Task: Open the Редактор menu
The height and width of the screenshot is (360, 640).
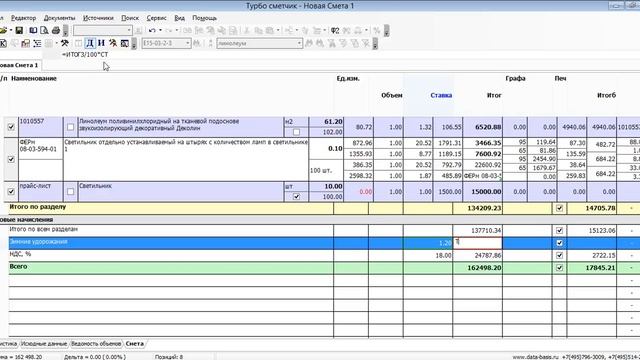Action: click(23, 18)
